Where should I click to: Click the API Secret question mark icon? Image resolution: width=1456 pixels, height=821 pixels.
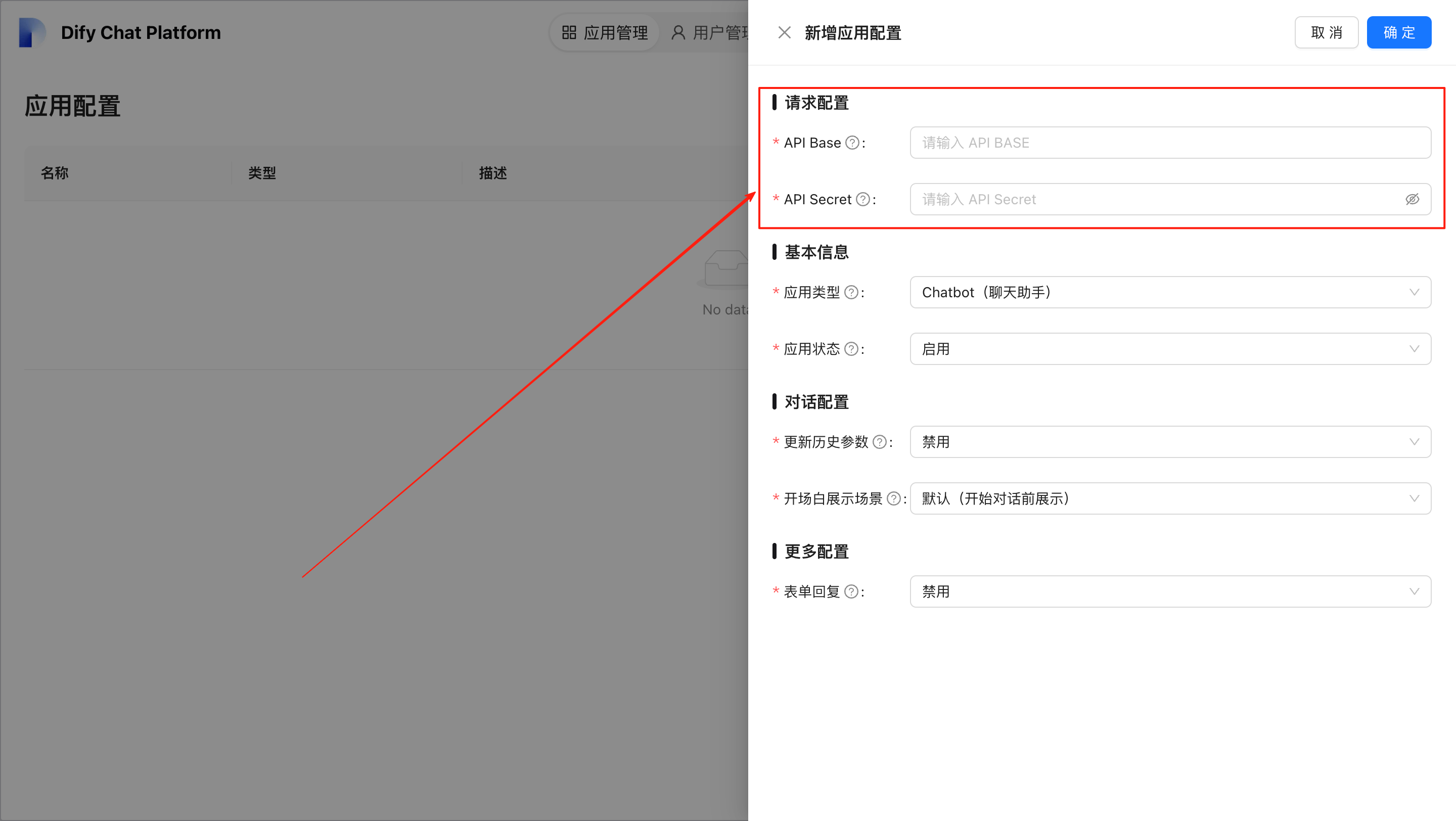862,199
